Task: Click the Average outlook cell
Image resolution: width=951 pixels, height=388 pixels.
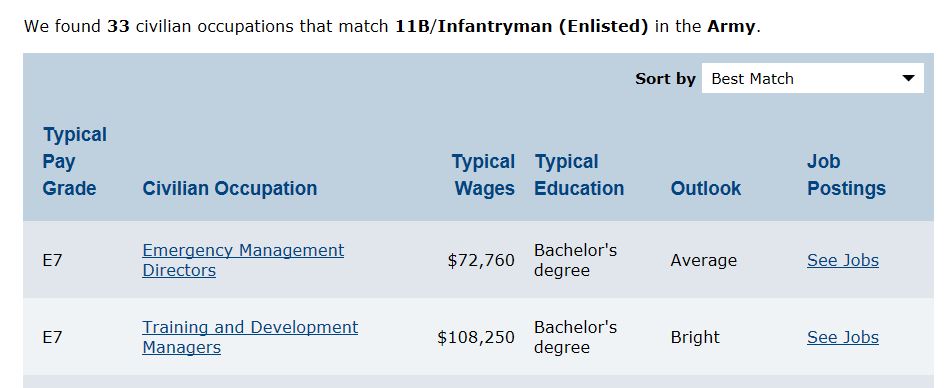Action: tap(704, 260)
